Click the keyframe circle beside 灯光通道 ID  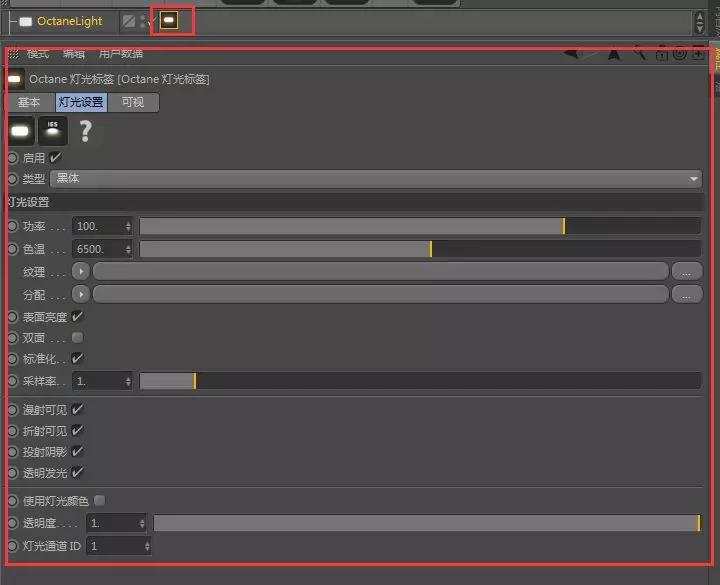coord(12,546)
